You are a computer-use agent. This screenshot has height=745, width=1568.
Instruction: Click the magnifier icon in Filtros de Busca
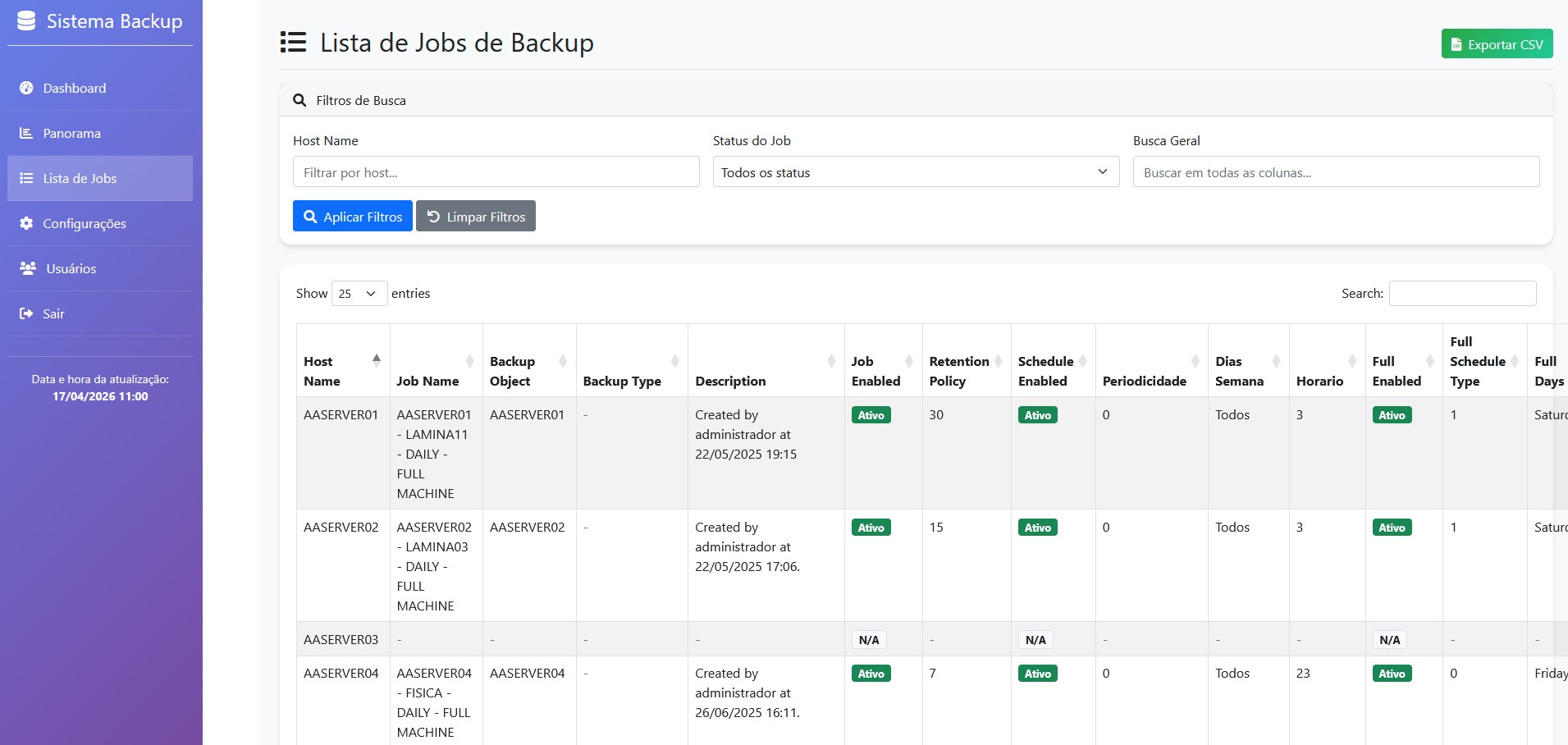coord(299,100)
